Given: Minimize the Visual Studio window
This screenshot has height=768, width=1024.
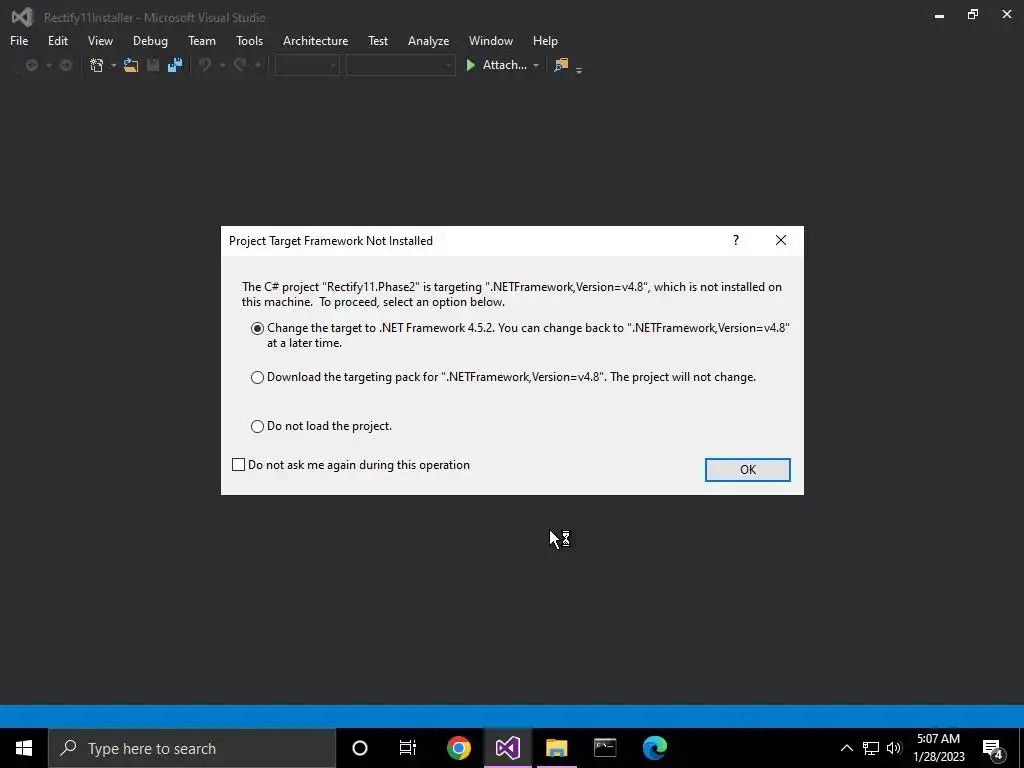Looking at the screenshot, I should coord(939,16).
